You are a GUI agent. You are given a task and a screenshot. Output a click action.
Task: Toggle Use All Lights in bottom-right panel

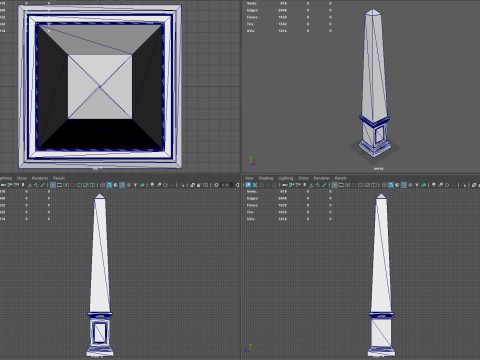[417, 185]
